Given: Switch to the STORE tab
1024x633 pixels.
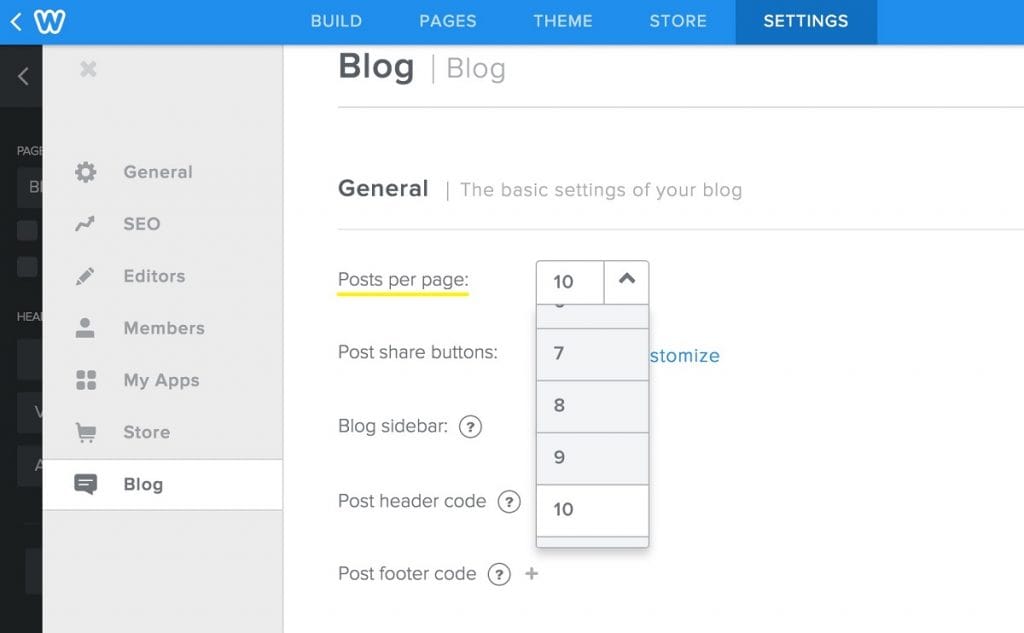Looking at the screenshot, I should 678,22.
